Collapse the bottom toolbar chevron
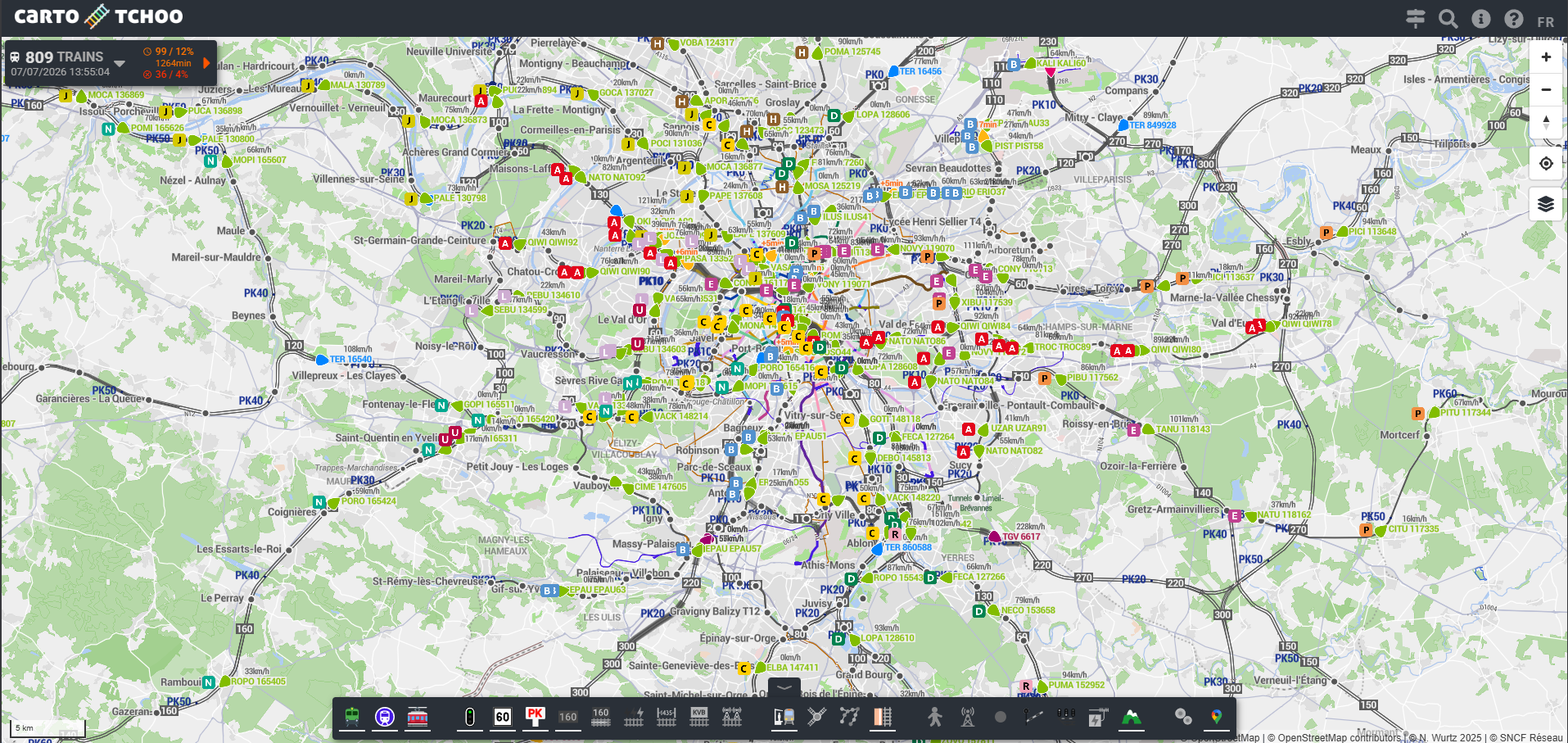This screenshot has height=743, width=1568. coord(784,687)
